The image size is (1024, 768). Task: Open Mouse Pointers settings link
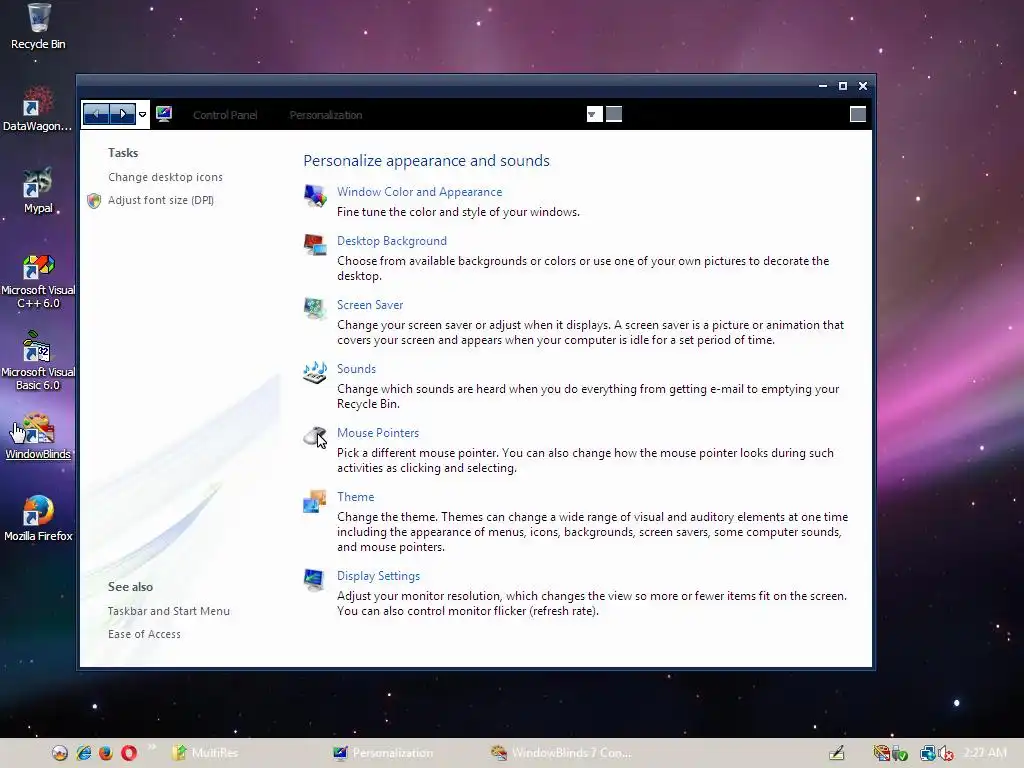pos(377,433)
